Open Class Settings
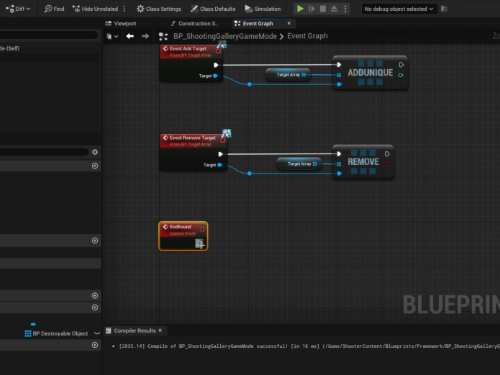The image size is (500, 375). tap(159, 9)
